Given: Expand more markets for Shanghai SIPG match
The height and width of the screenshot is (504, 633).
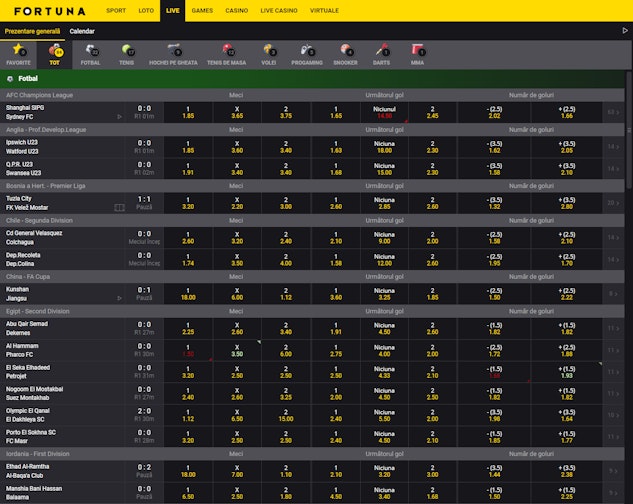Looking at the screenshot, I should 615,111.
